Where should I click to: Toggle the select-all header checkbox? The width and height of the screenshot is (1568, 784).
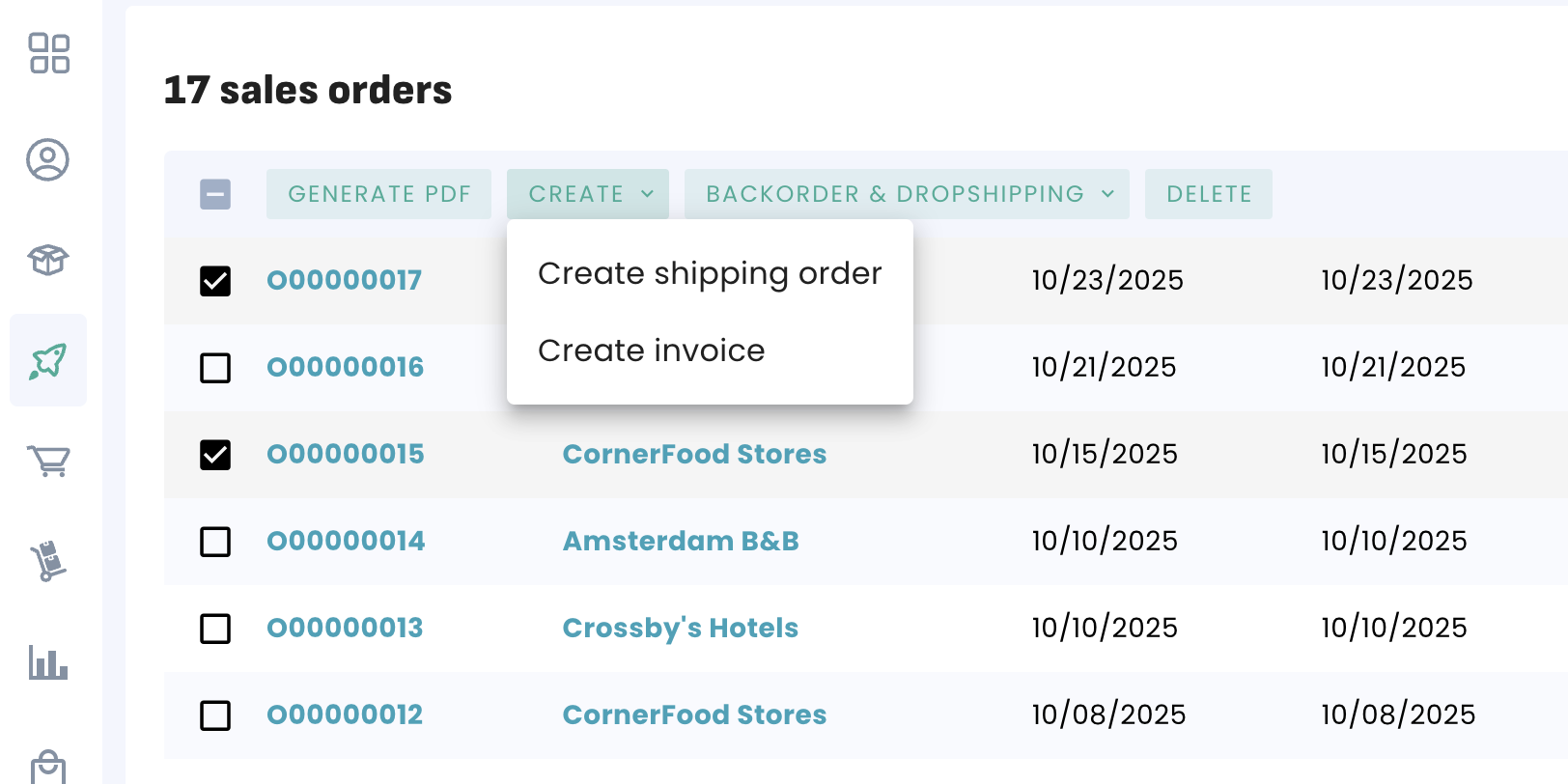point(215,194)
